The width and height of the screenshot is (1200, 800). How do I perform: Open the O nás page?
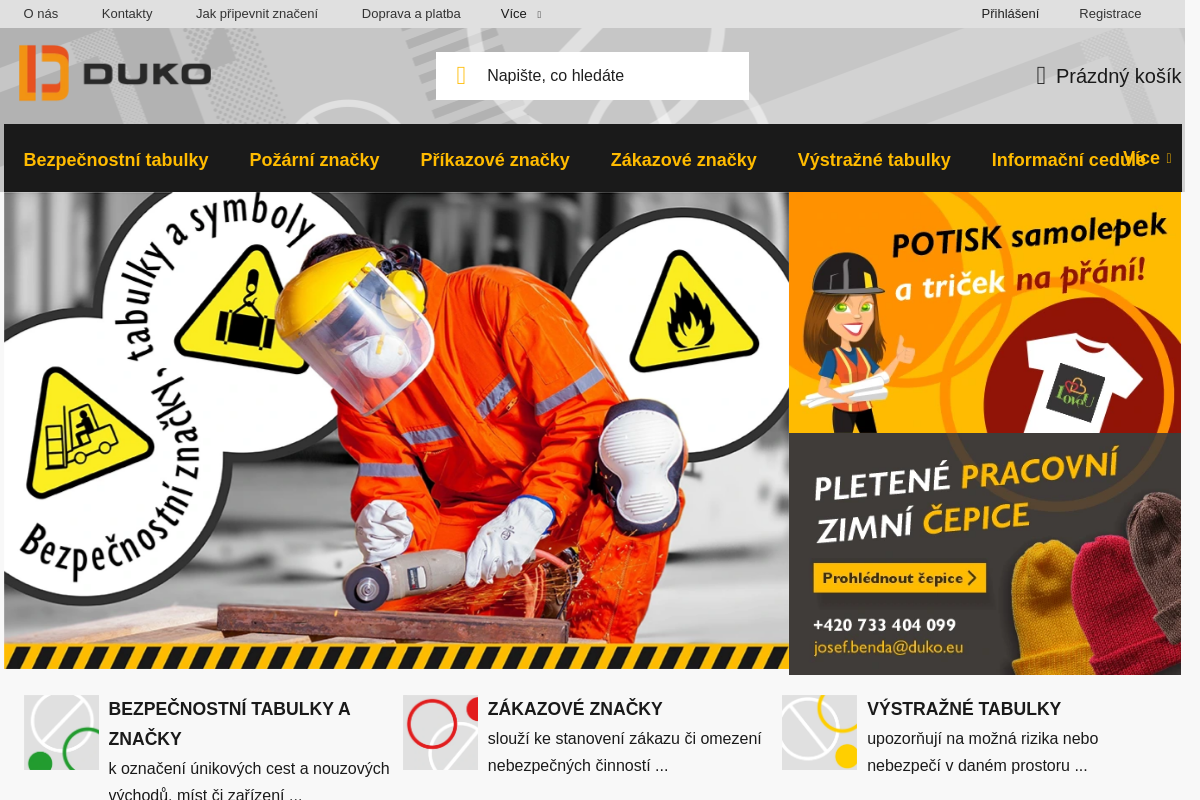(x=41, y=14)
